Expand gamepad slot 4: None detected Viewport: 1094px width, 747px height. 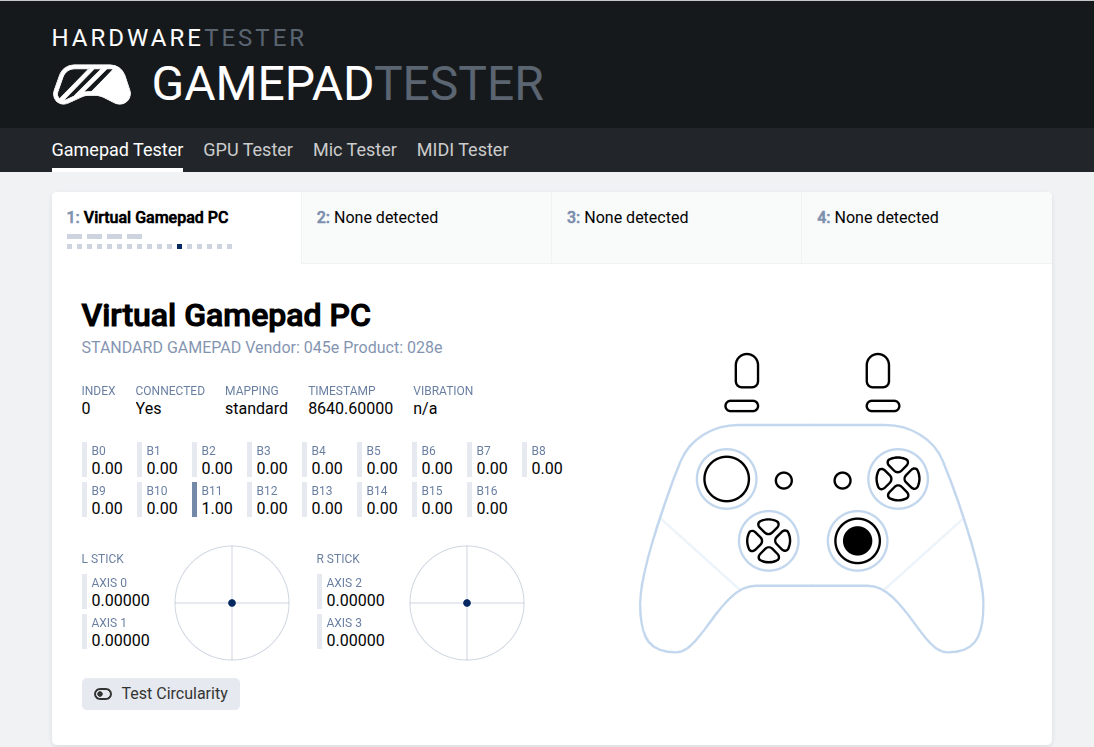pyautogui.click(x=926, y=217)
